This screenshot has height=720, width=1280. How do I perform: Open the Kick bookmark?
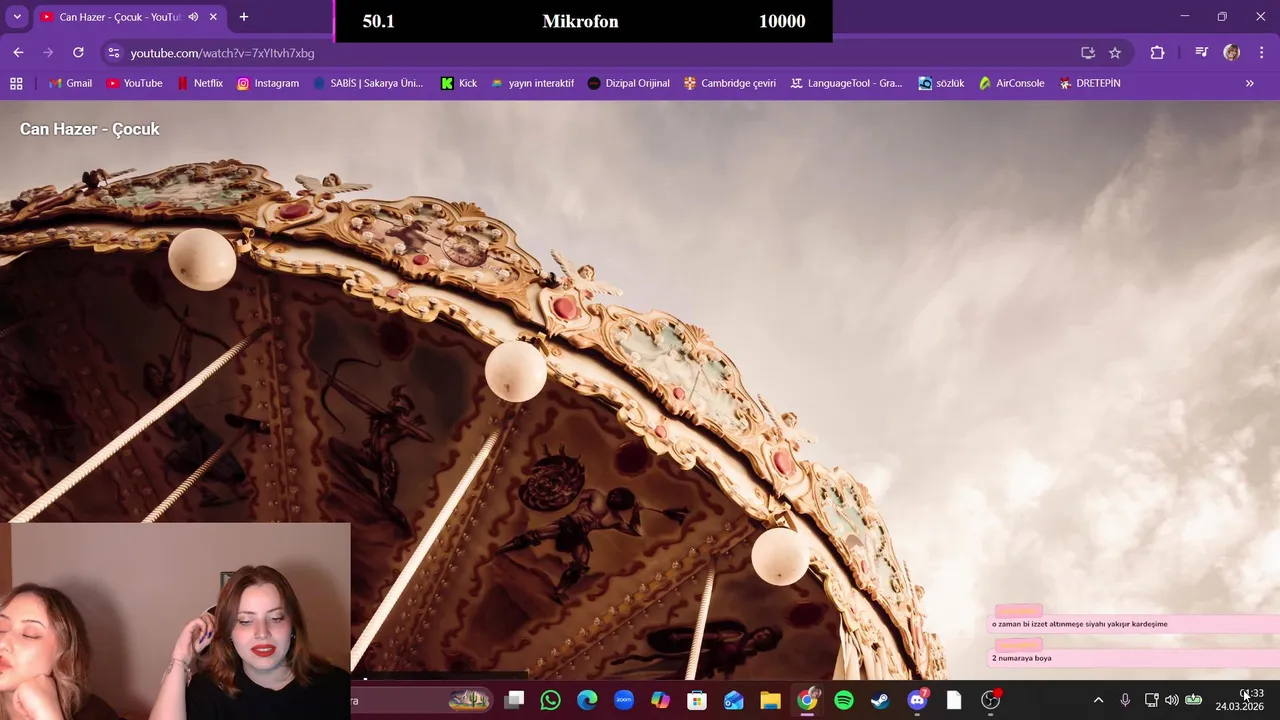click(x=459, y=83)
